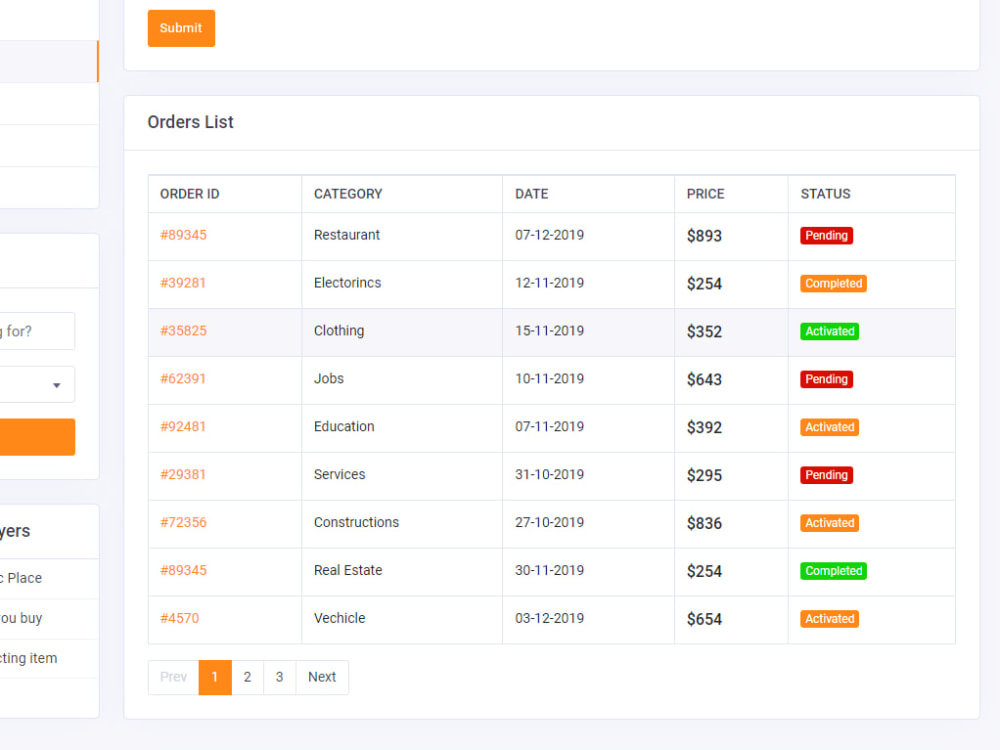Screen dimensions: 1000x750
Task: Expand the sidebar dropdown arrow
Action: pyautogui.click(x=57, y=385)
